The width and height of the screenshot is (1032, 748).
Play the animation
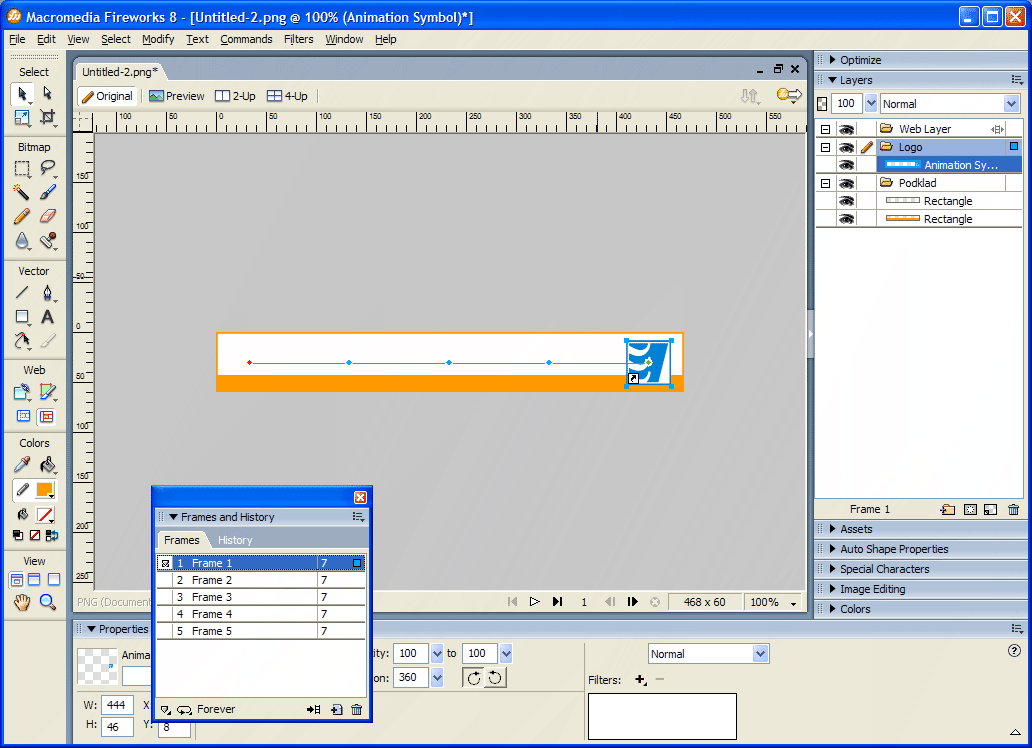coord(534,602)
